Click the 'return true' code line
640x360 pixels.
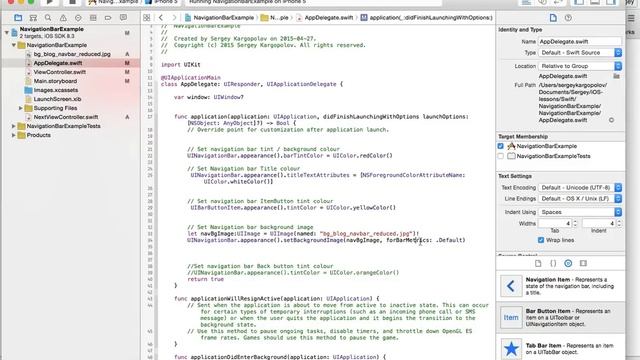click(205, 279)
